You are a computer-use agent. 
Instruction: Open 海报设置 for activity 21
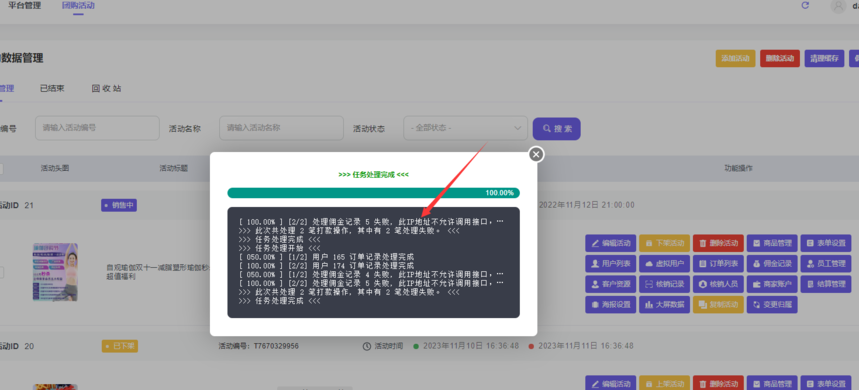(610, 305)
